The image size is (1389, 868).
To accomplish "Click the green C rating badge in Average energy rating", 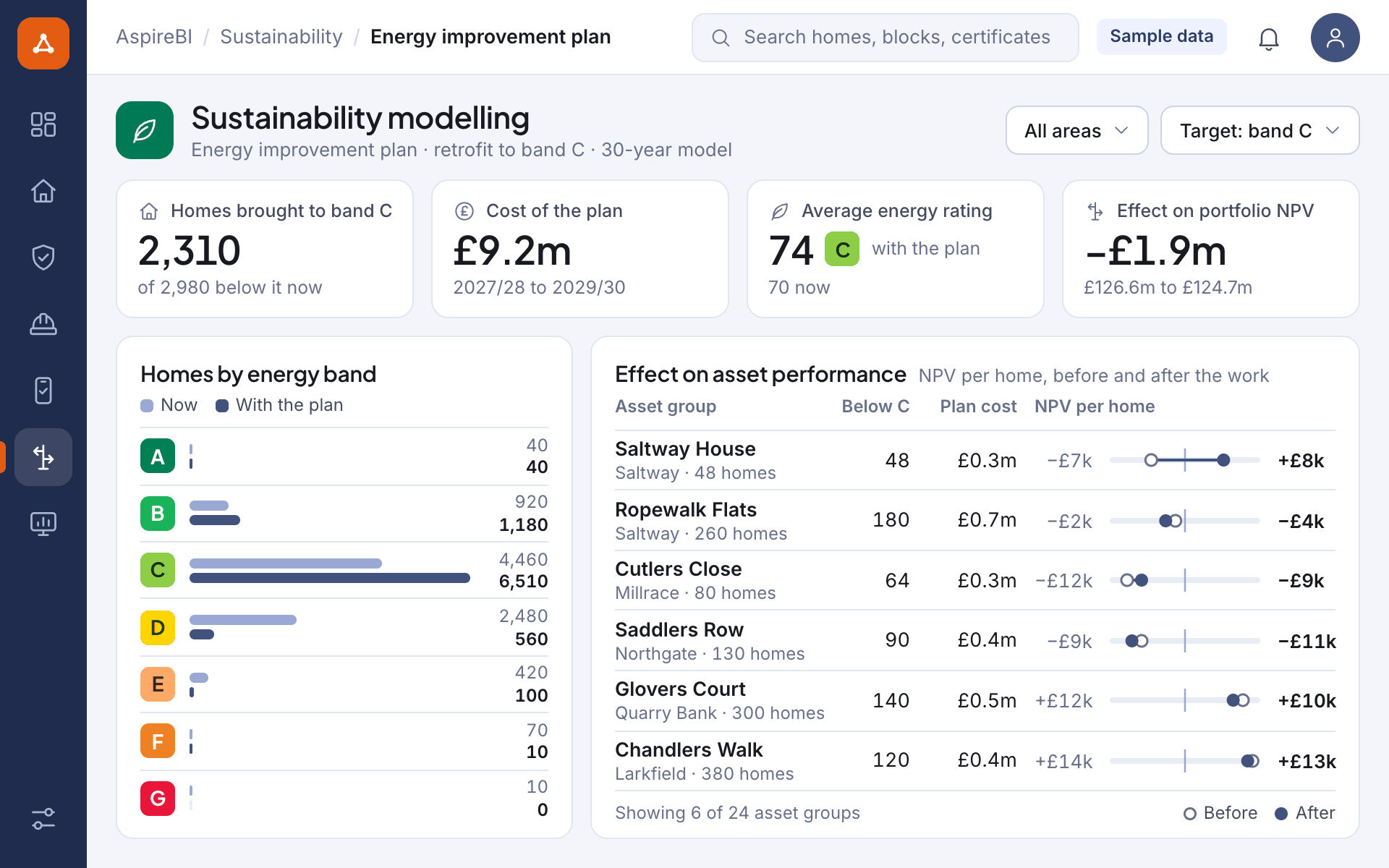I will click(842, 249).
